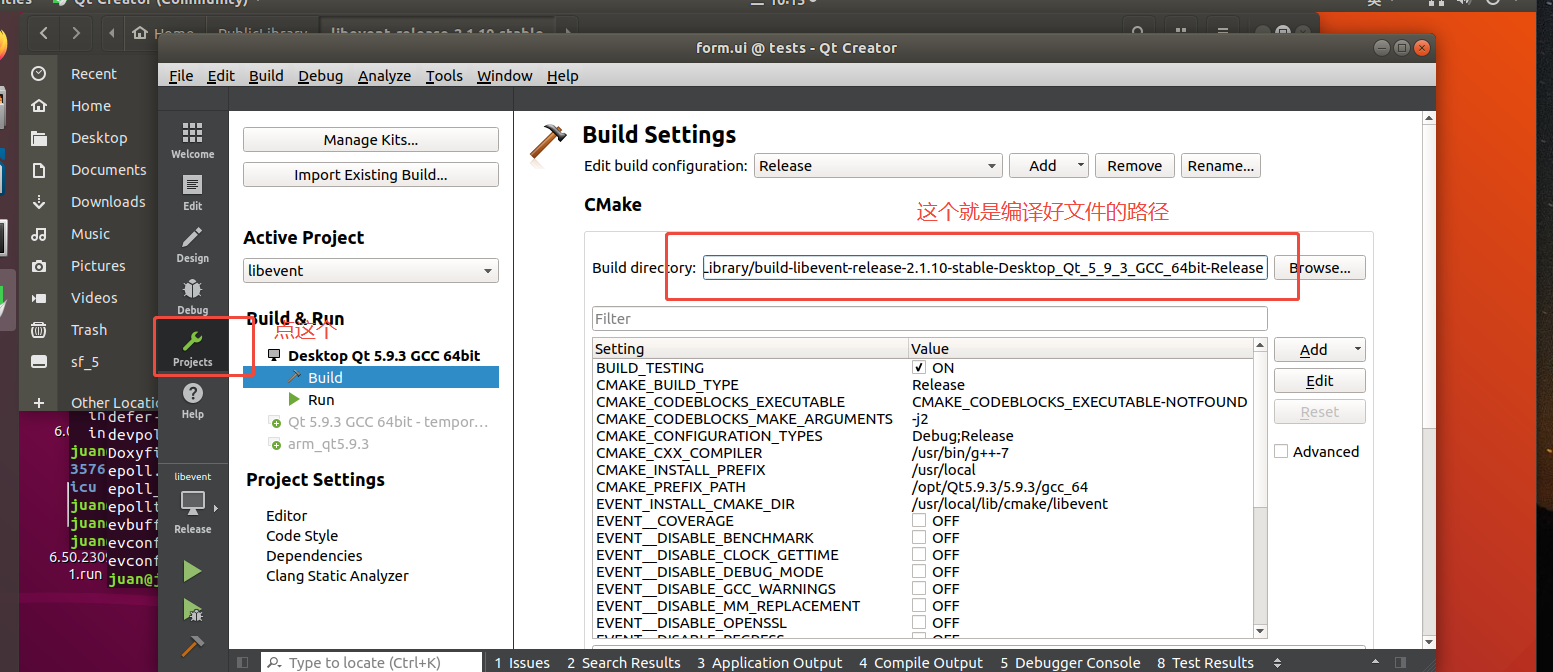Open the Release build configuration dropdown
The image size is (1553, 672).
tap(878, 166)
